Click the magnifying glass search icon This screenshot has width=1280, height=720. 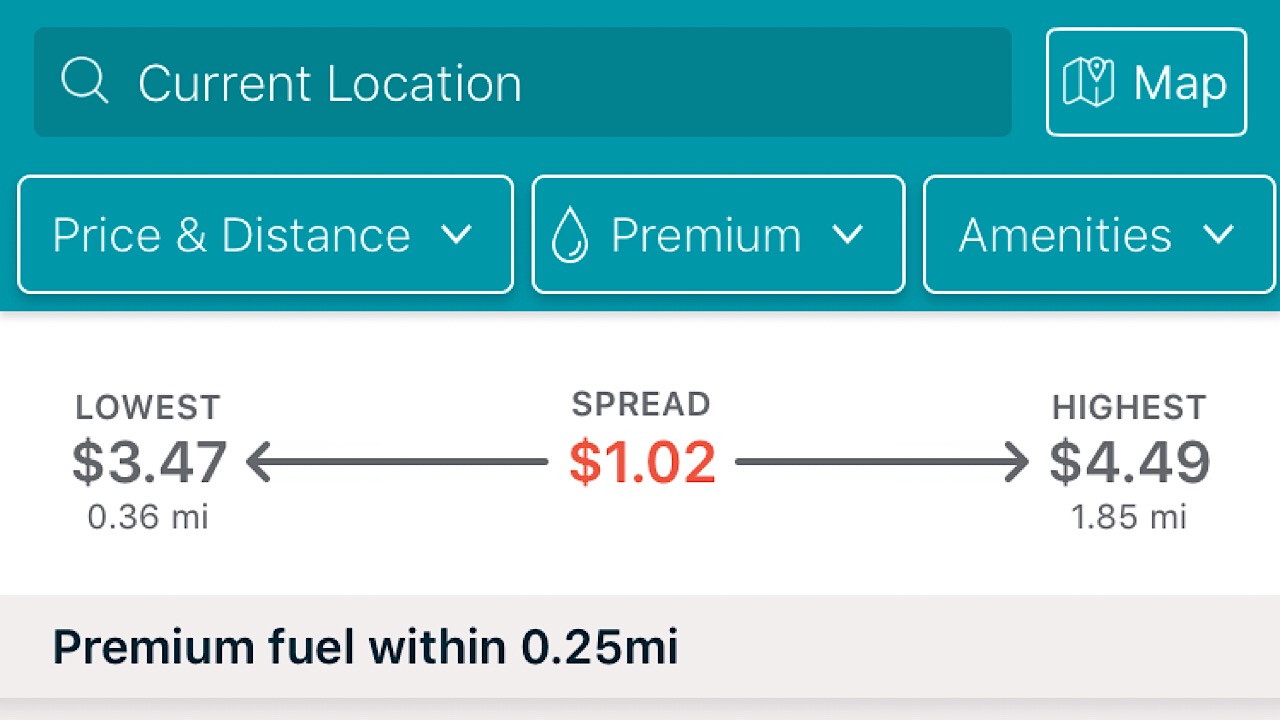tap(84, 82)
